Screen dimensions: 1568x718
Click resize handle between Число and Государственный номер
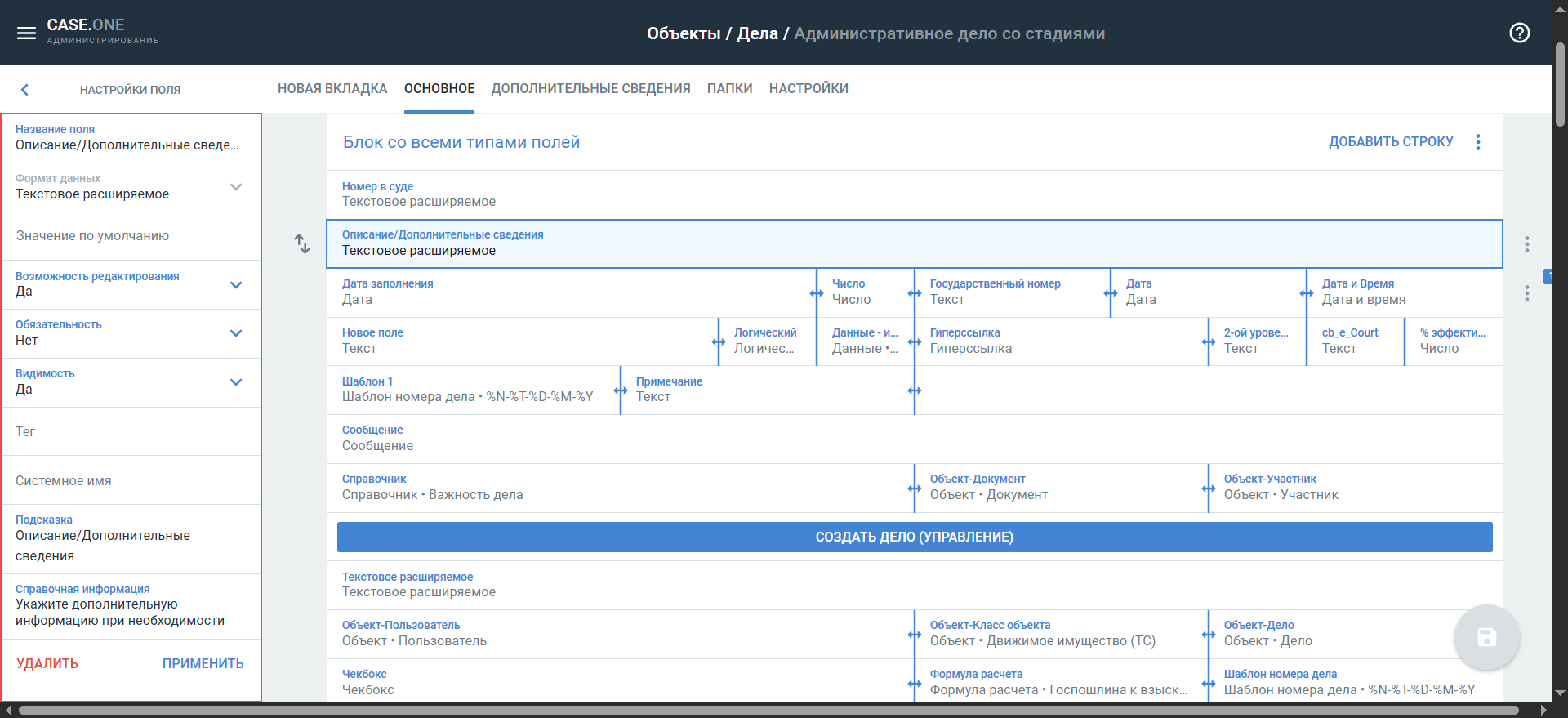915,293
